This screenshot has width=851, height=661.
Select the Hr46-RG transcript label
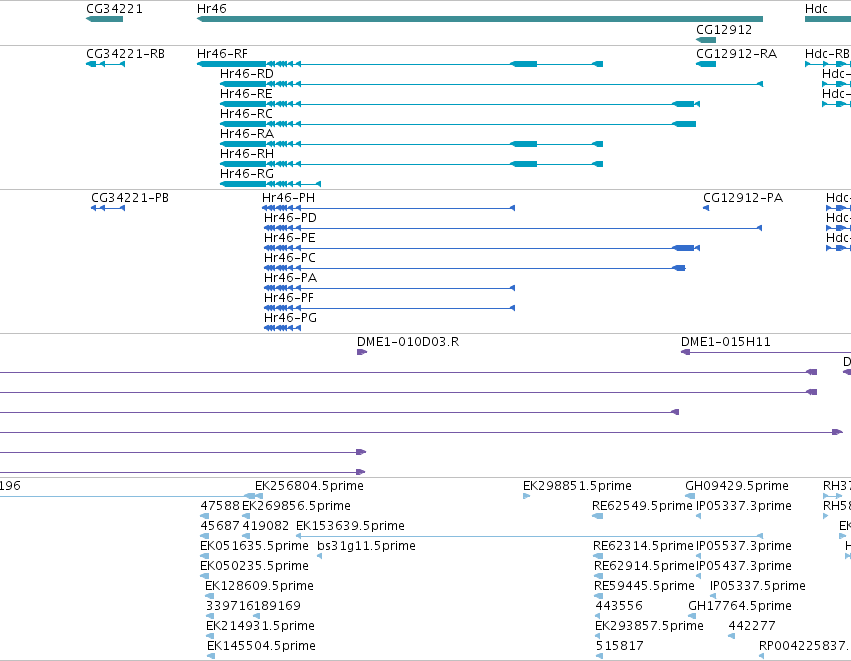tap(247, 174)
